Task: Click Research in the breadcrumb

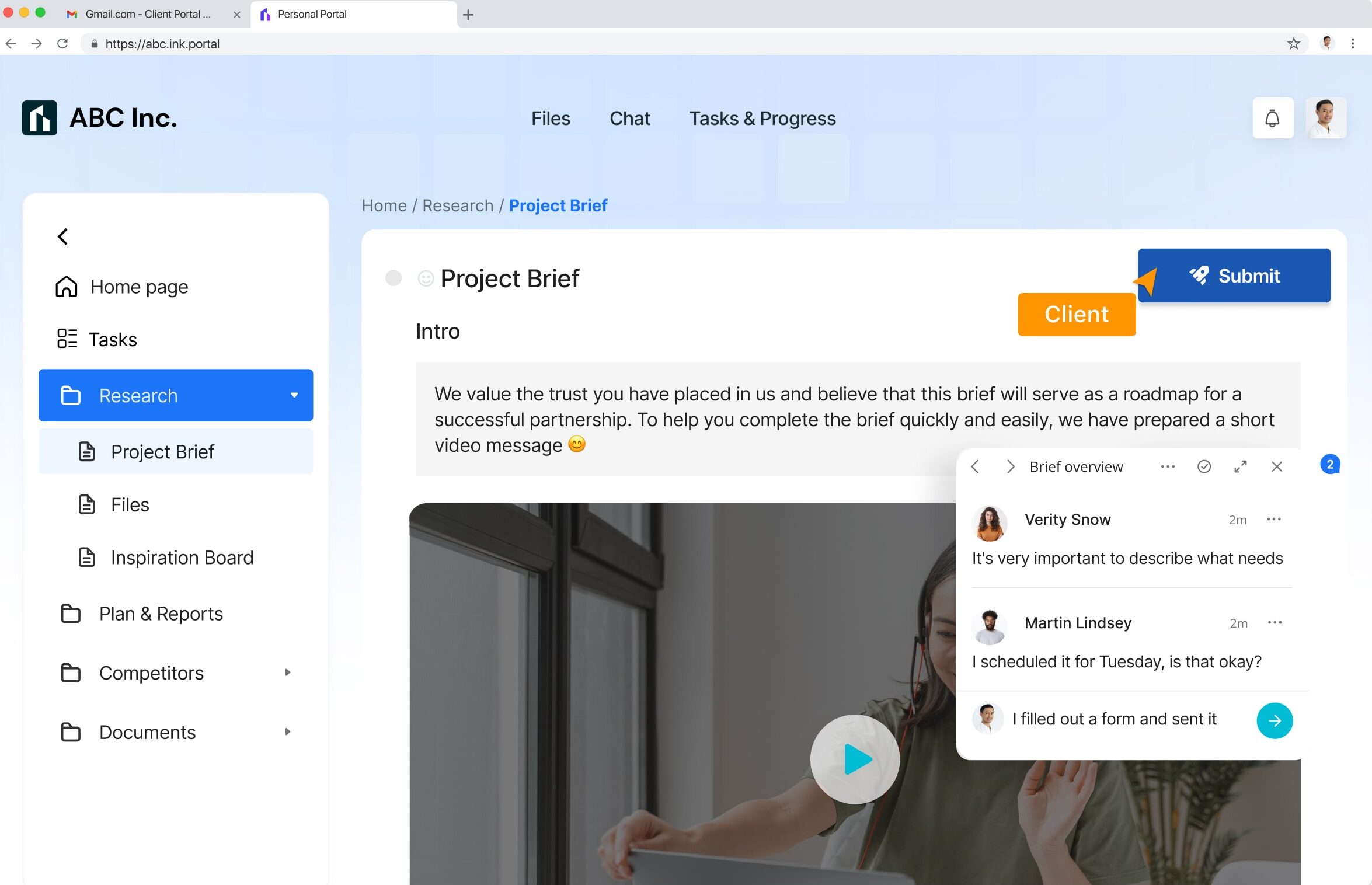Action: [458, 205]
